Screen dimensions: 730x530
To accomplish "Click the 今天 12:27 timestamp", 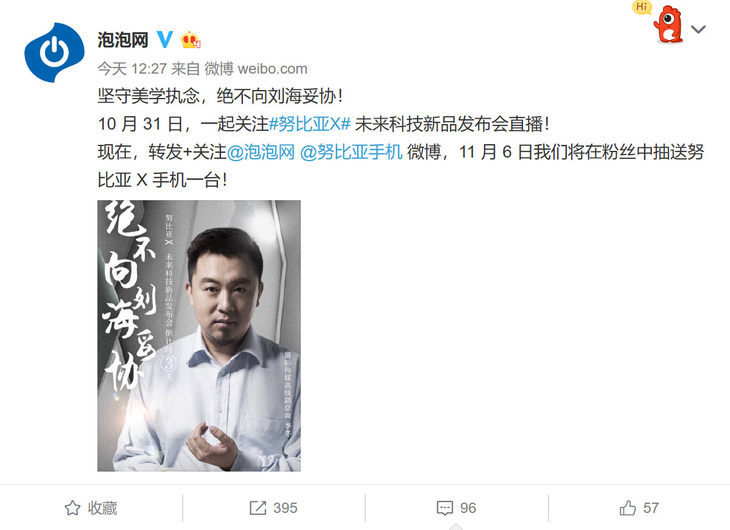I will tap(132, 69).
